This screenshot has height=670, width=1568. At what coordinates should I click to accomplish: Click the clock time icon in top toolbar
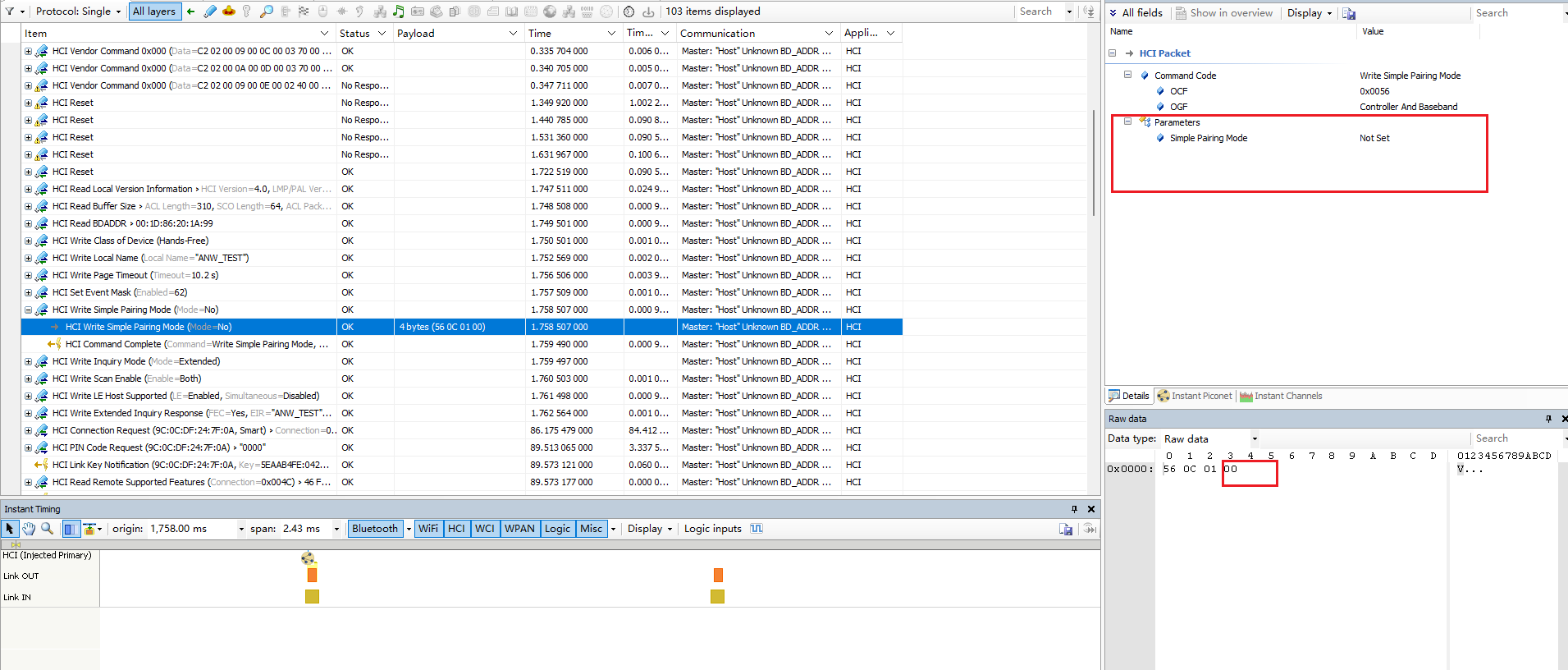pyautogui.click(x=629, y=11)
